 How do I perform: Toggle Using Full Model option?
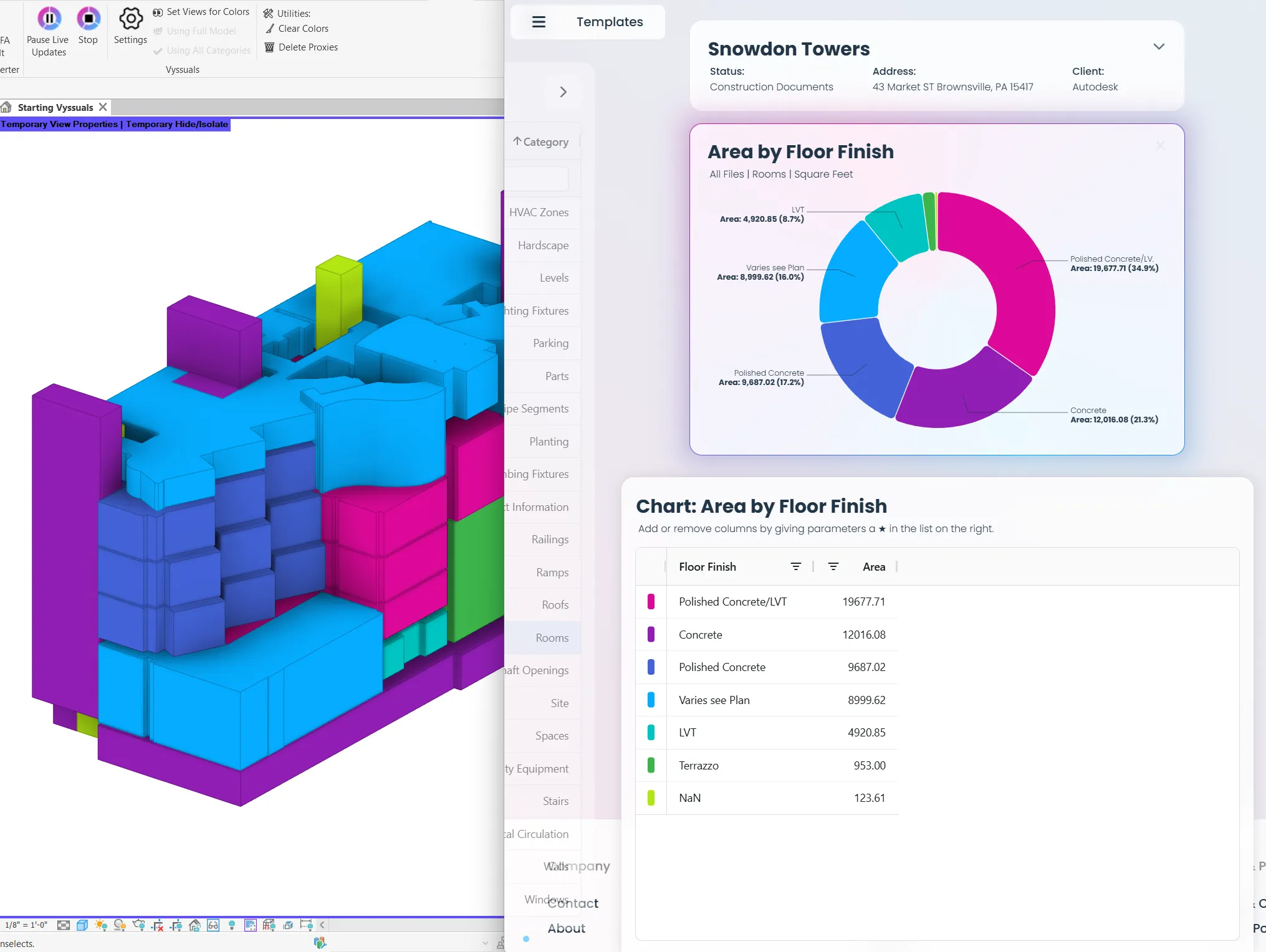click(x=201, y=31)
